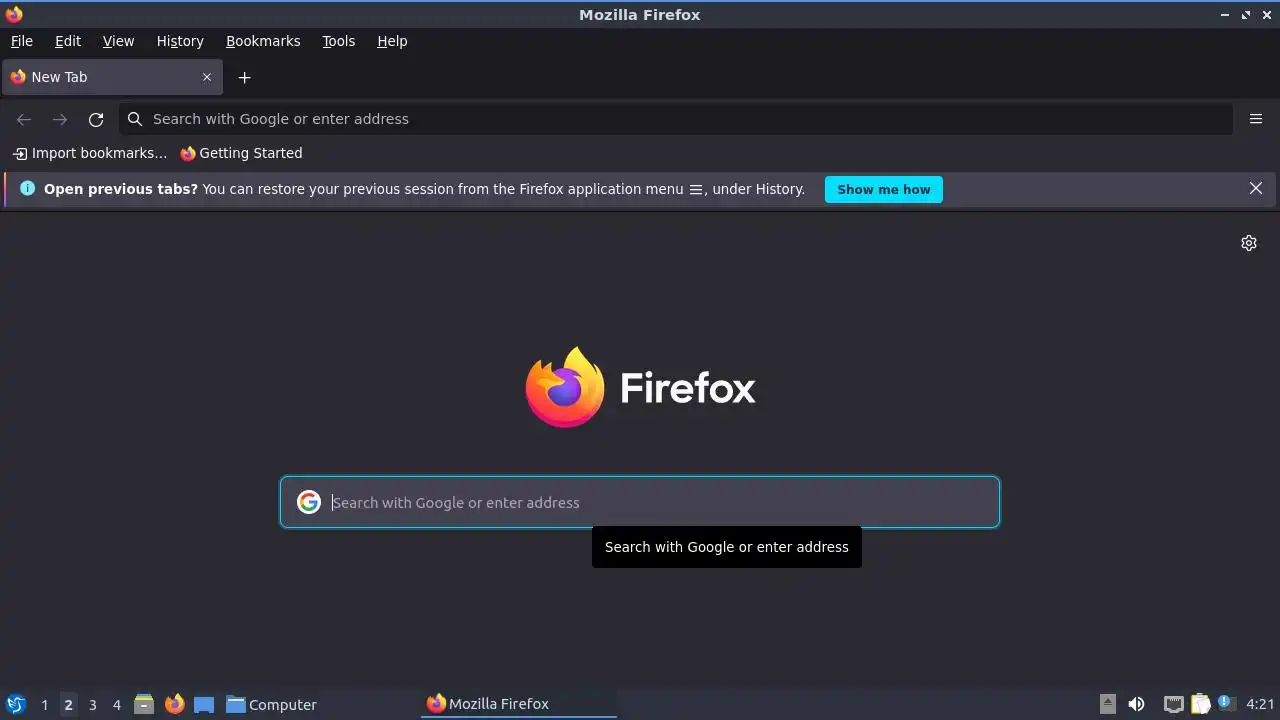Open the Help menu

(392, 41)
